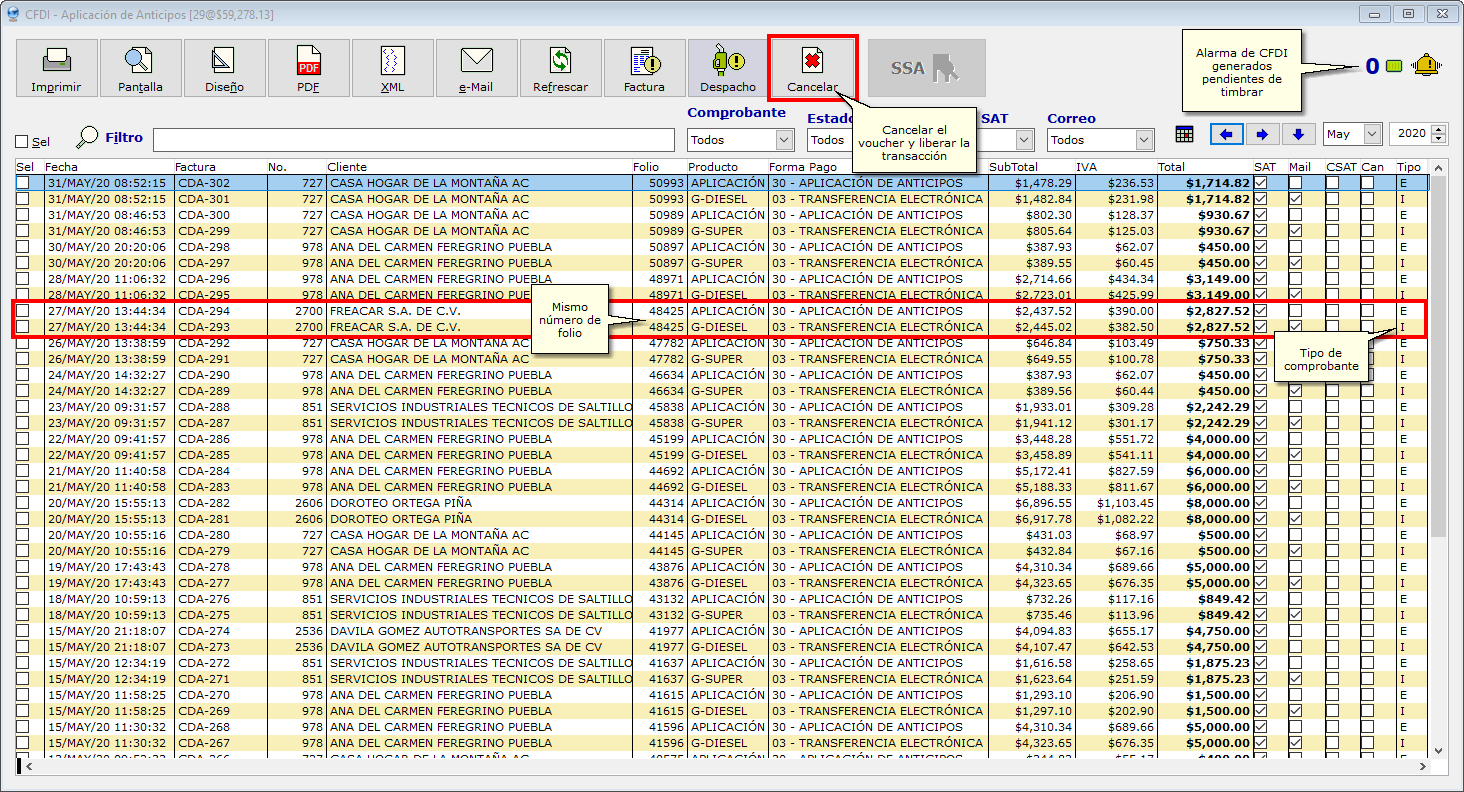Screen dimensions: 1464x792
Task: Click the Refrescar refresh icon
Action: click(x=560, y=68)
